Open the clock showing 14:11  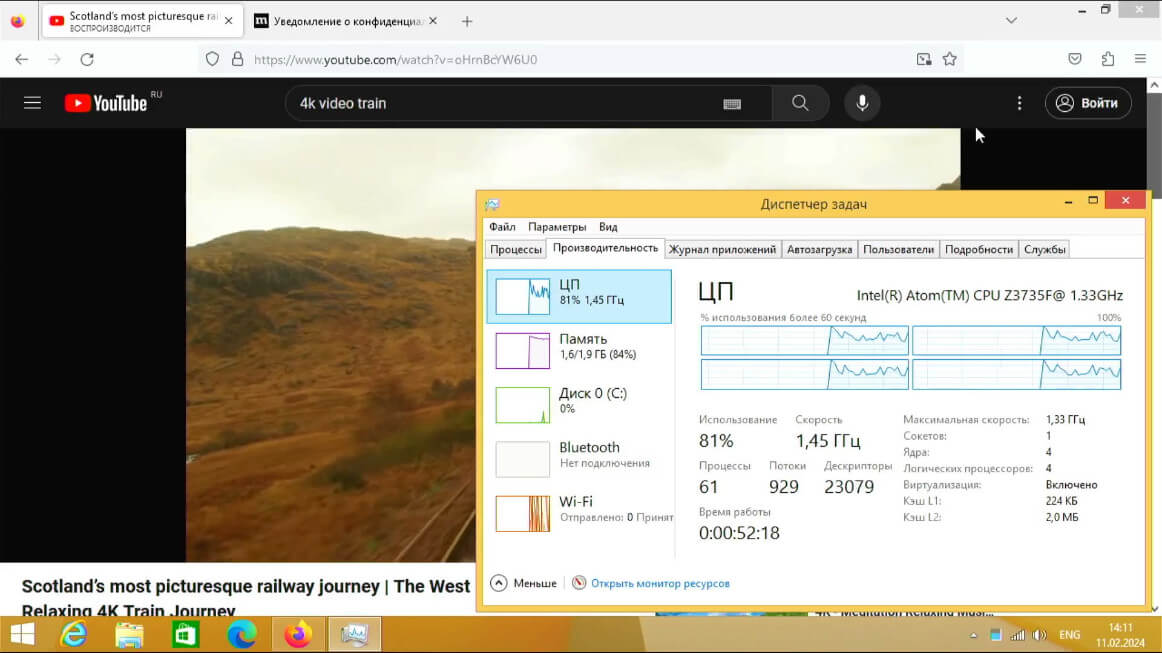[x=1120, y=635]
